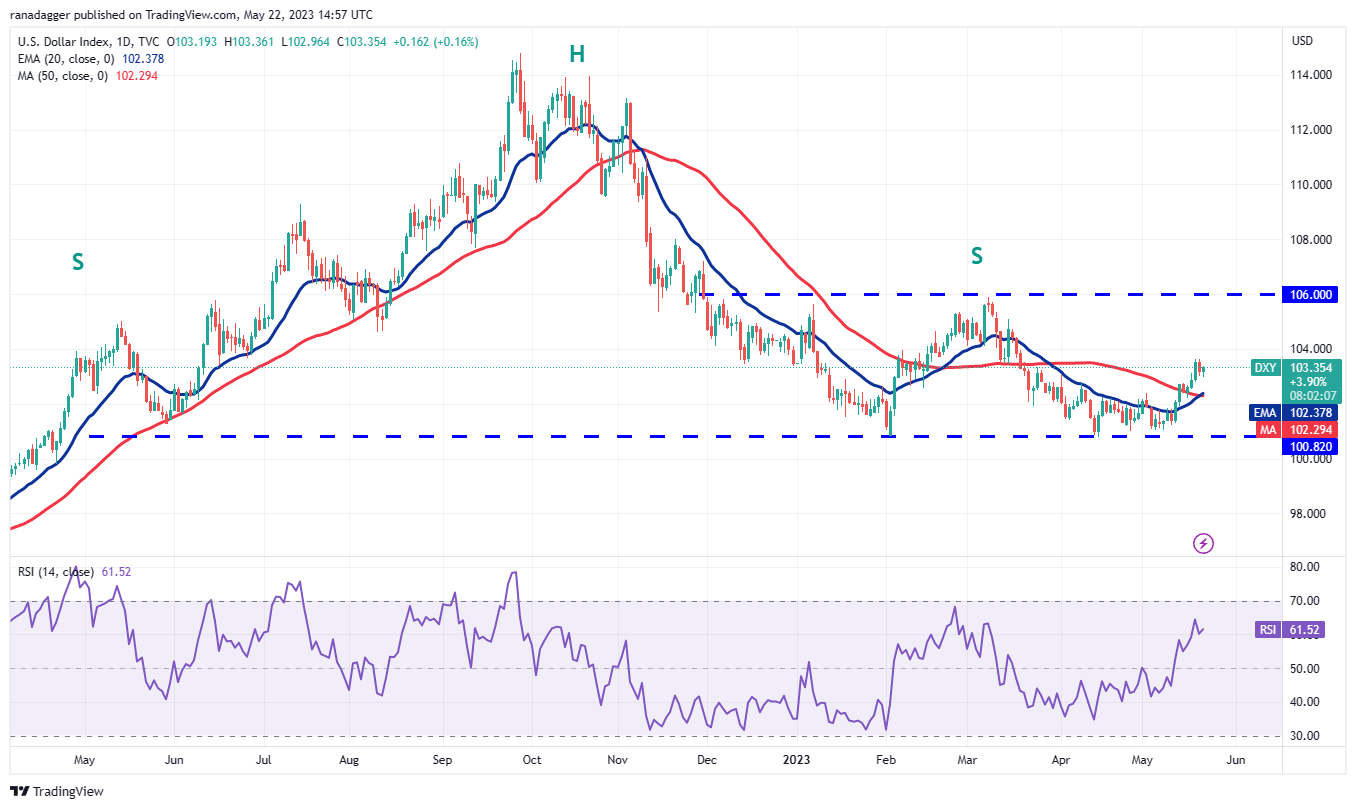
Task: Click Feb on the date axis
Action: (885, 760)
